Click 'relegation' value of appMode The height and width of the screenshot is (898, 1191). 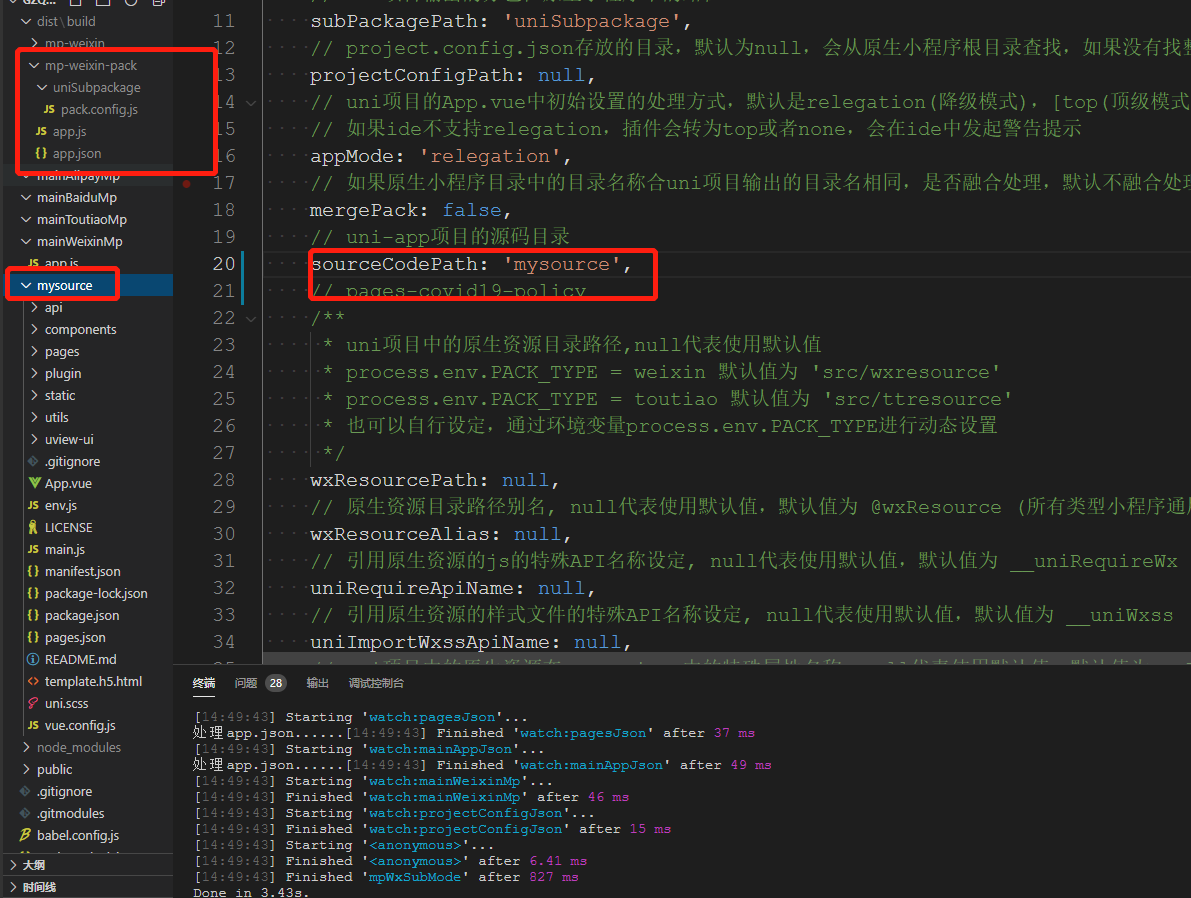coord(490,157)
